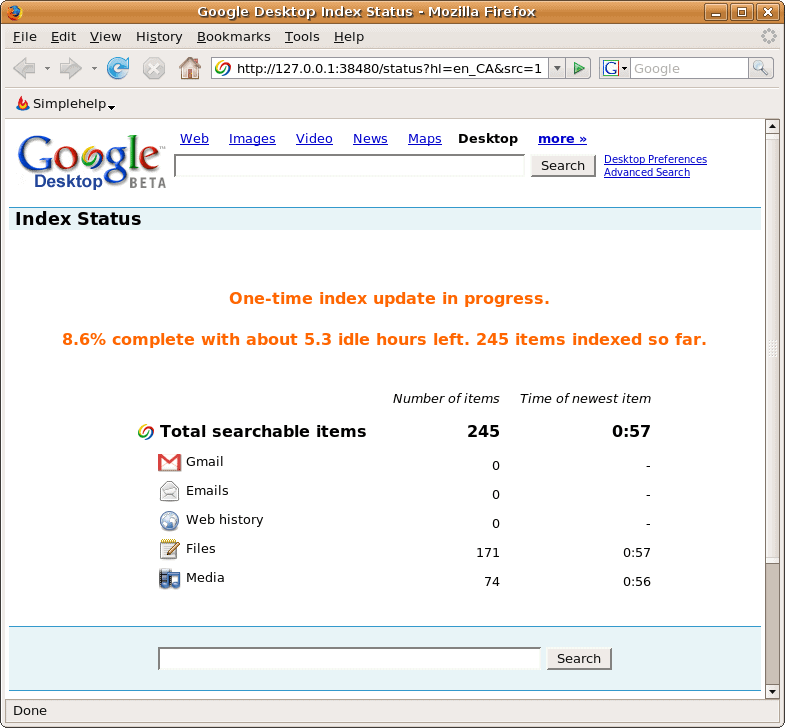Click Number of items column header
Viewport: 785px width, 728px height.
pyautogui.click(x=446, y=399)
